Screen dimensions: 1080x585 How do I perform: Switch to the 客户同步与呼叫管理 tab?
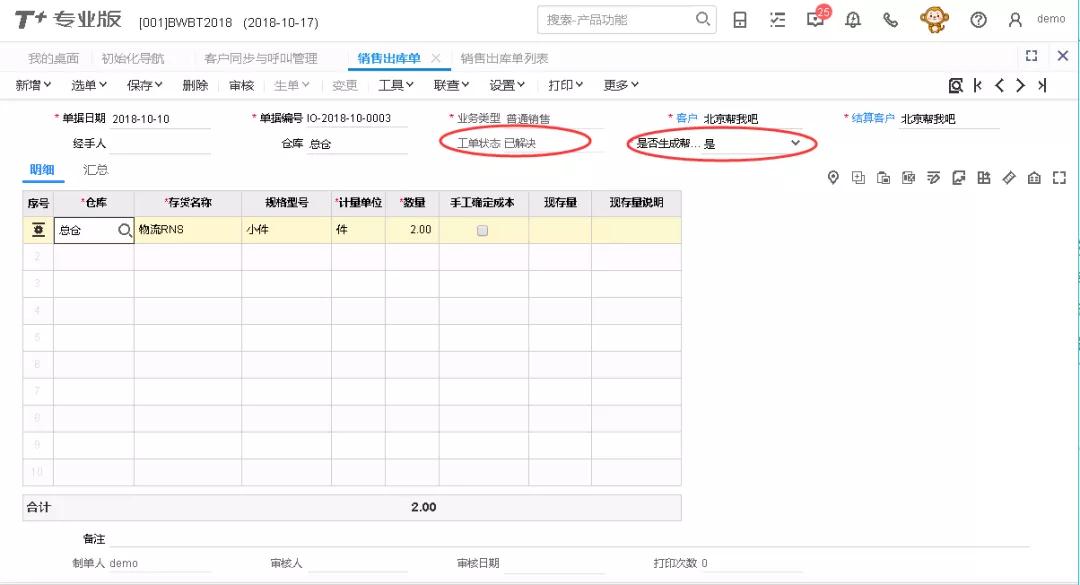click(260, 59)
